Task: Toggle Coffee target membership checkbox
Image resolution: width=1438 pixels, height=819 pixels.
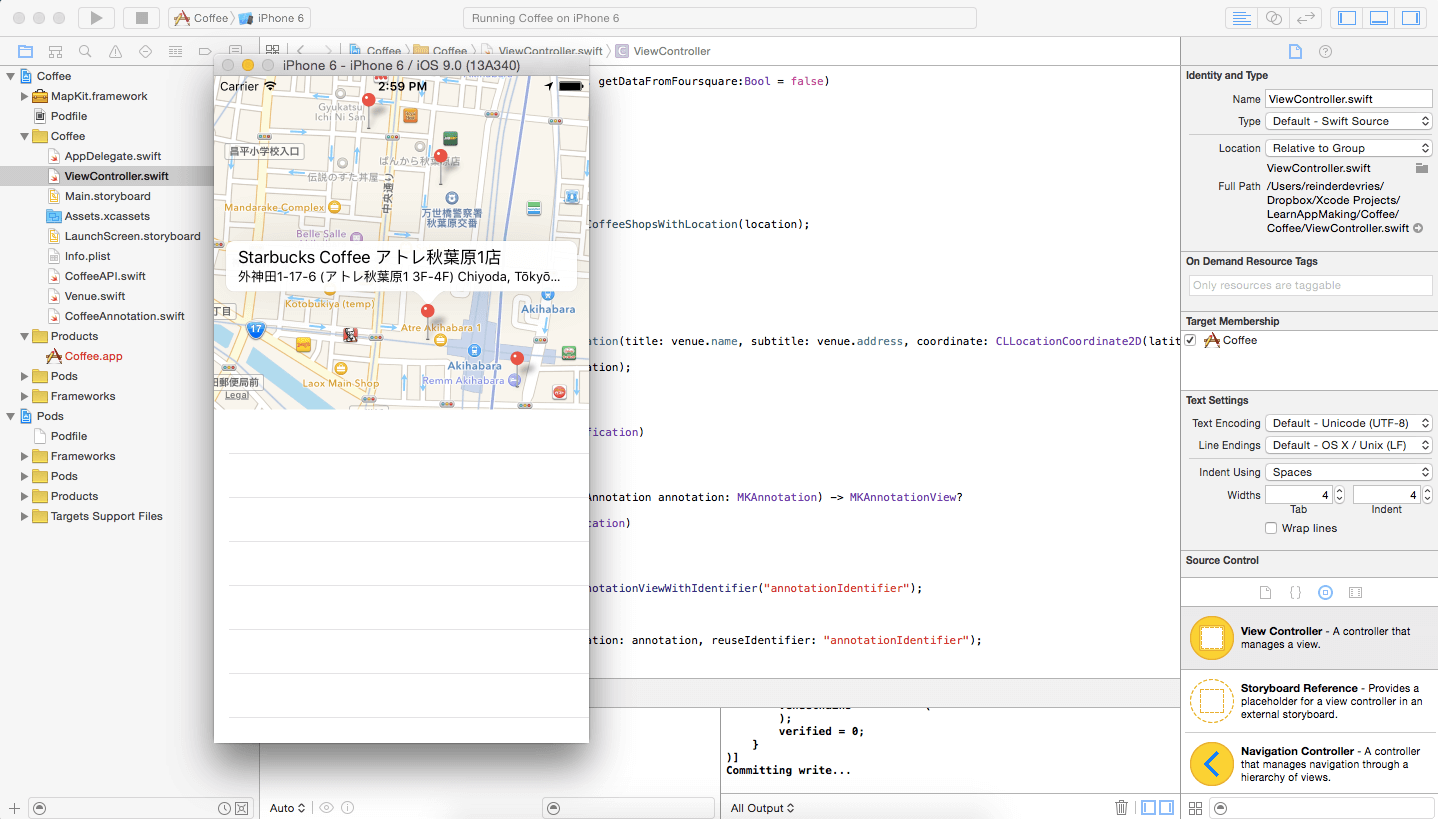Action: pyautogui.click(x=1190, y=340)
